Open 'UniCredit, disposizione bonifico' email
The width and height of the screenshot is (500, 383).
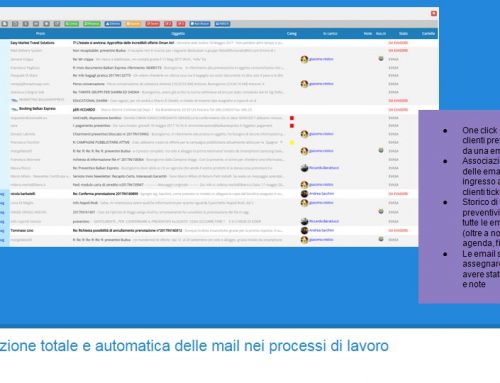97,118
